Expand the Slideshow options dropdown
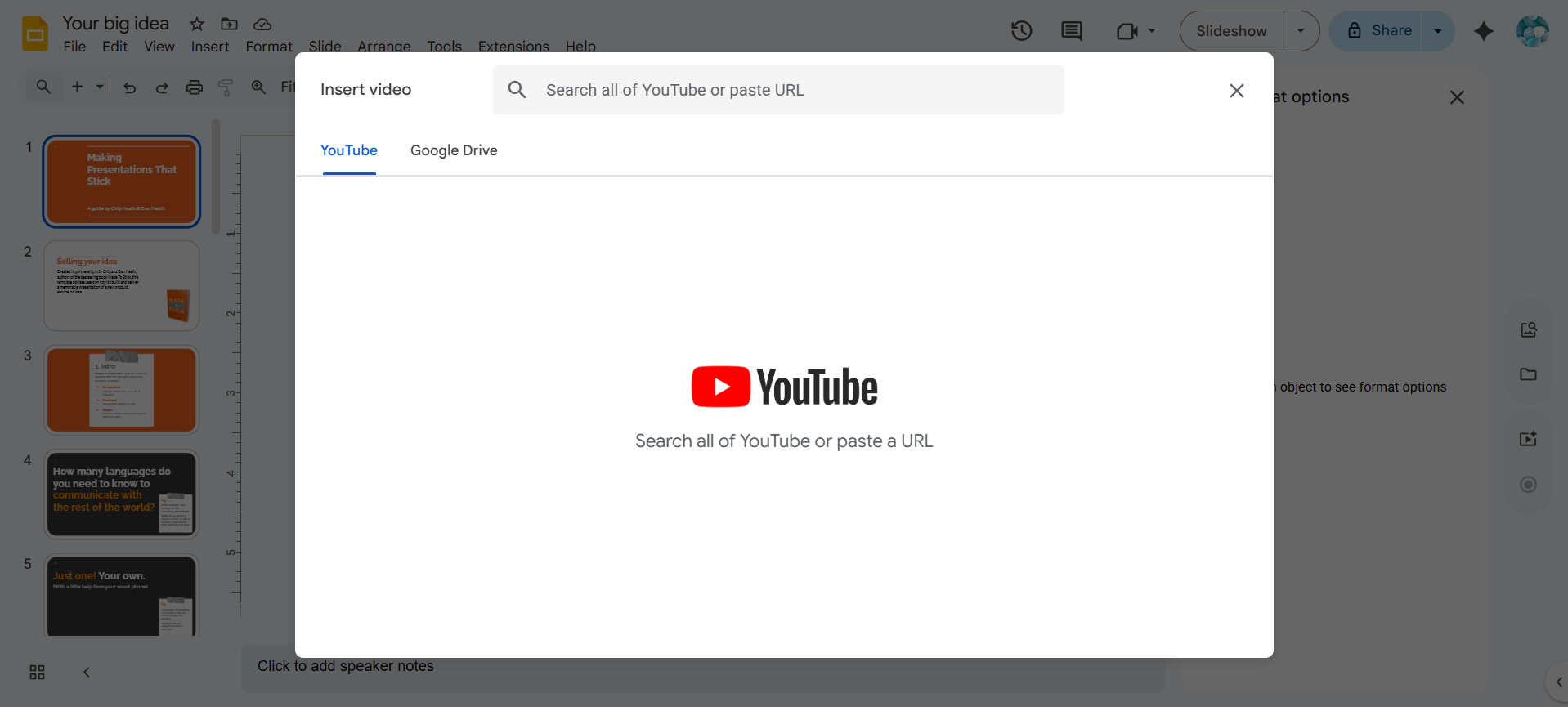 [1301, 31]
